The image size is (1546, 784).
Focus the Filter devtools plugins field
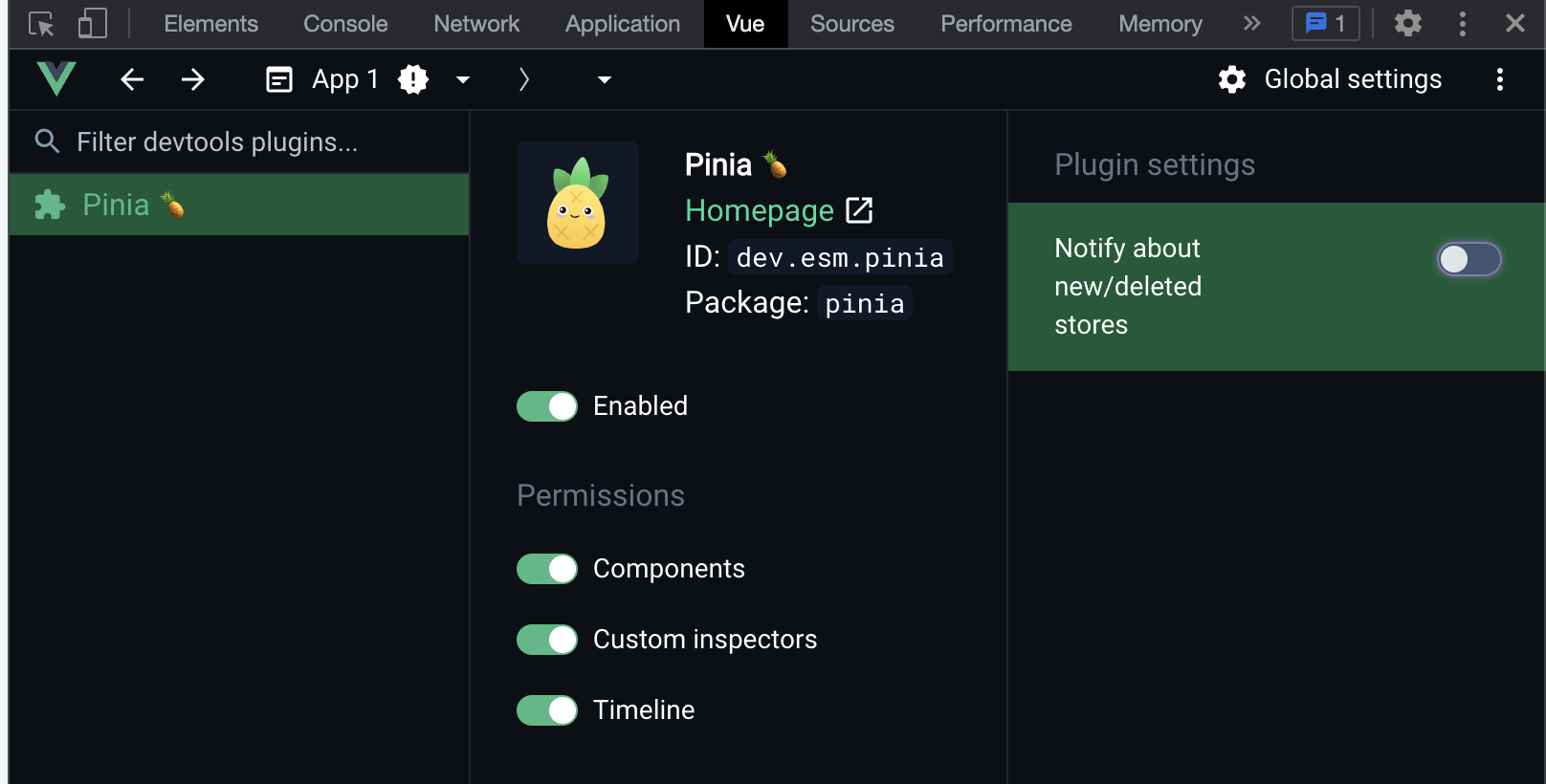point(239,142)
